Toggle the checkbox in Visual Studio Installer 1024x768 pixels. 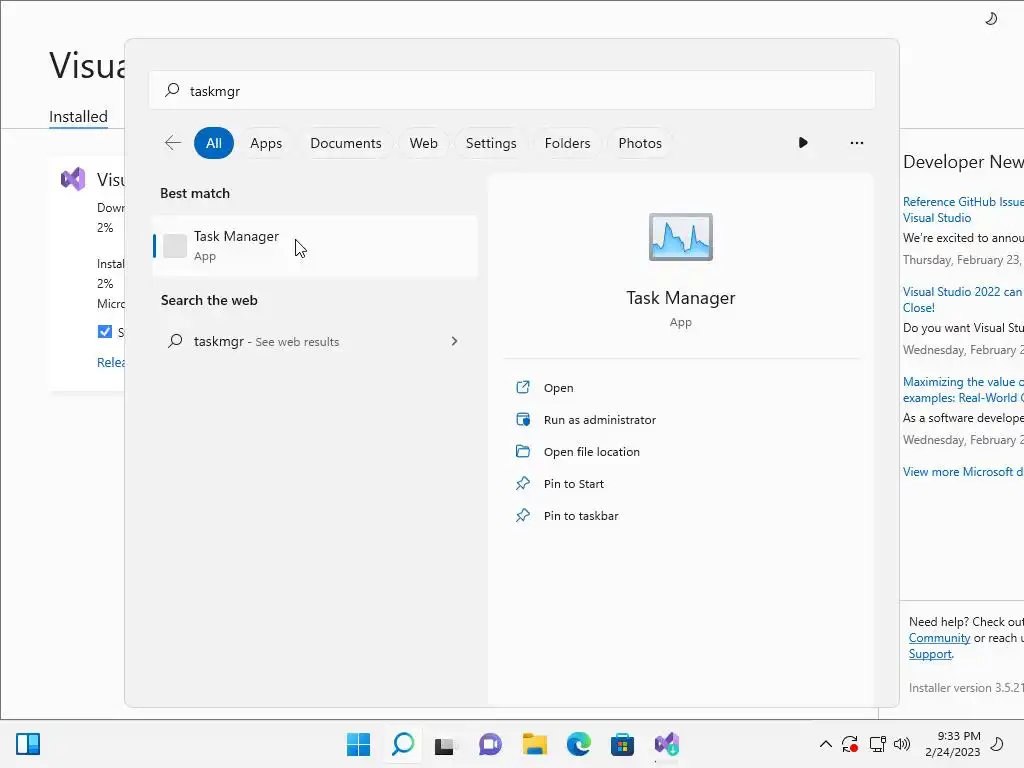pos(104,332)
